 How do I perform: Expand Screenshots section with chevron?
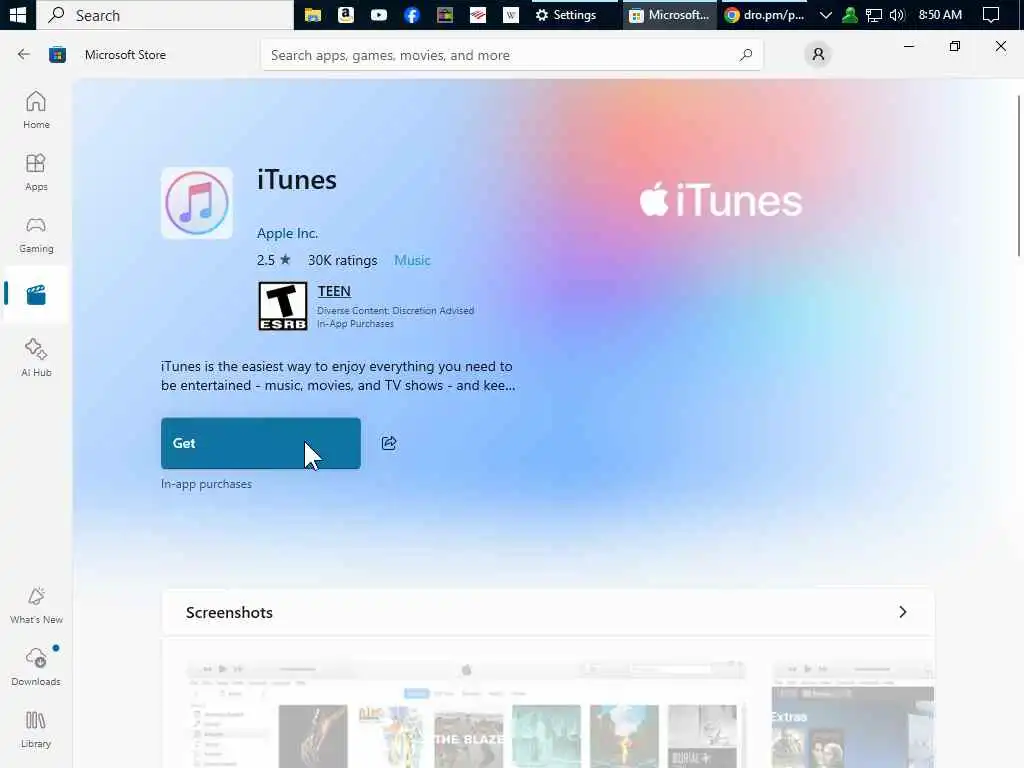(903, 612)
